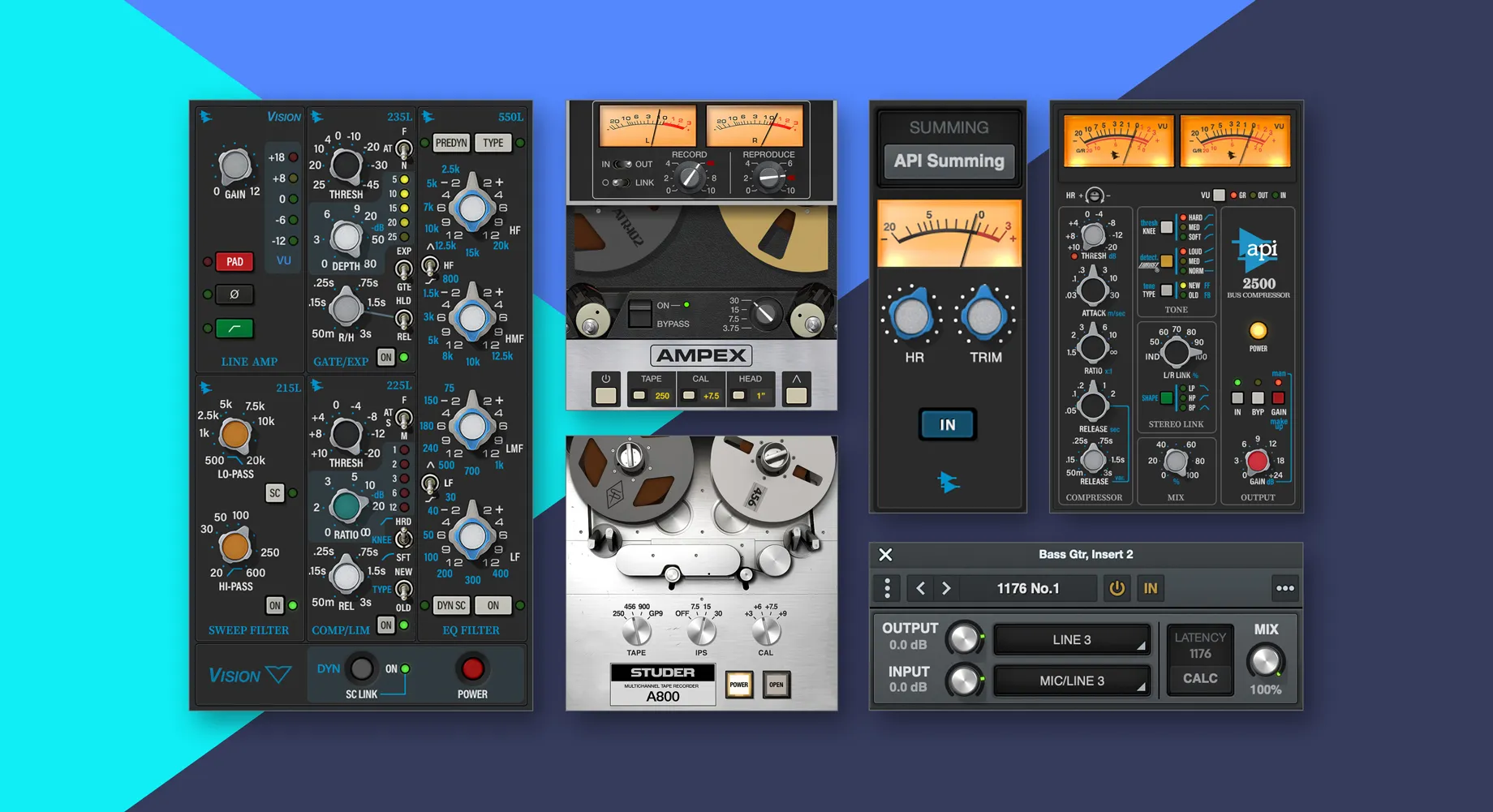Click the Ampex REPRODUCE level knob
The image size is (1493, 812).
pyautogui.click(x=768, y=176)
